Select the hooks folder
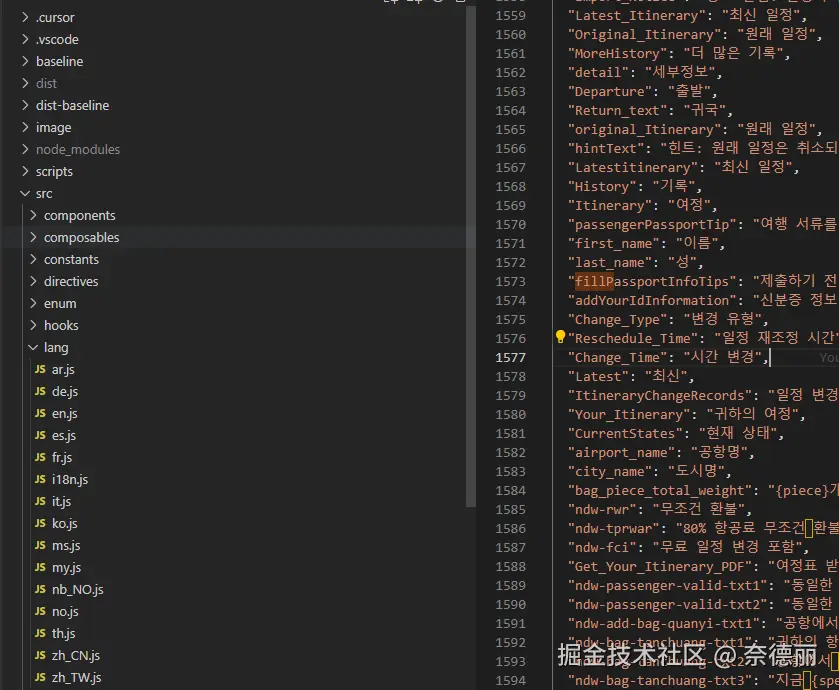839x690 pixels. pos(61,325)
